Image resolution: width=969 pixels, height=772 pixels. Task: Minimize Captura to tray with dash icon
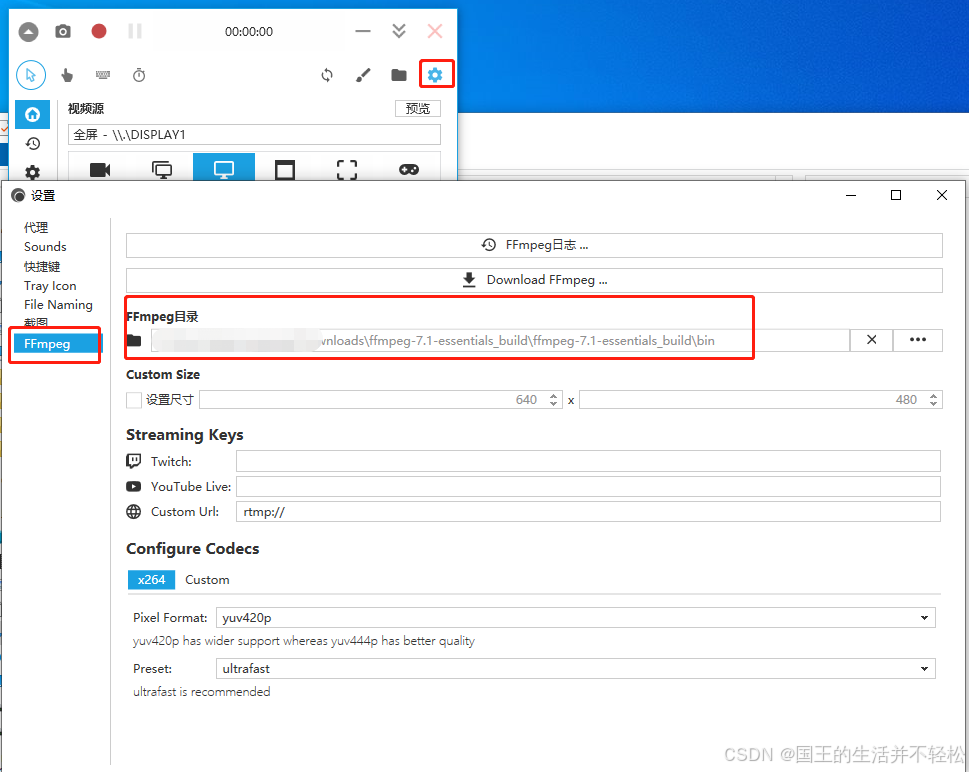tap(363, 31)
